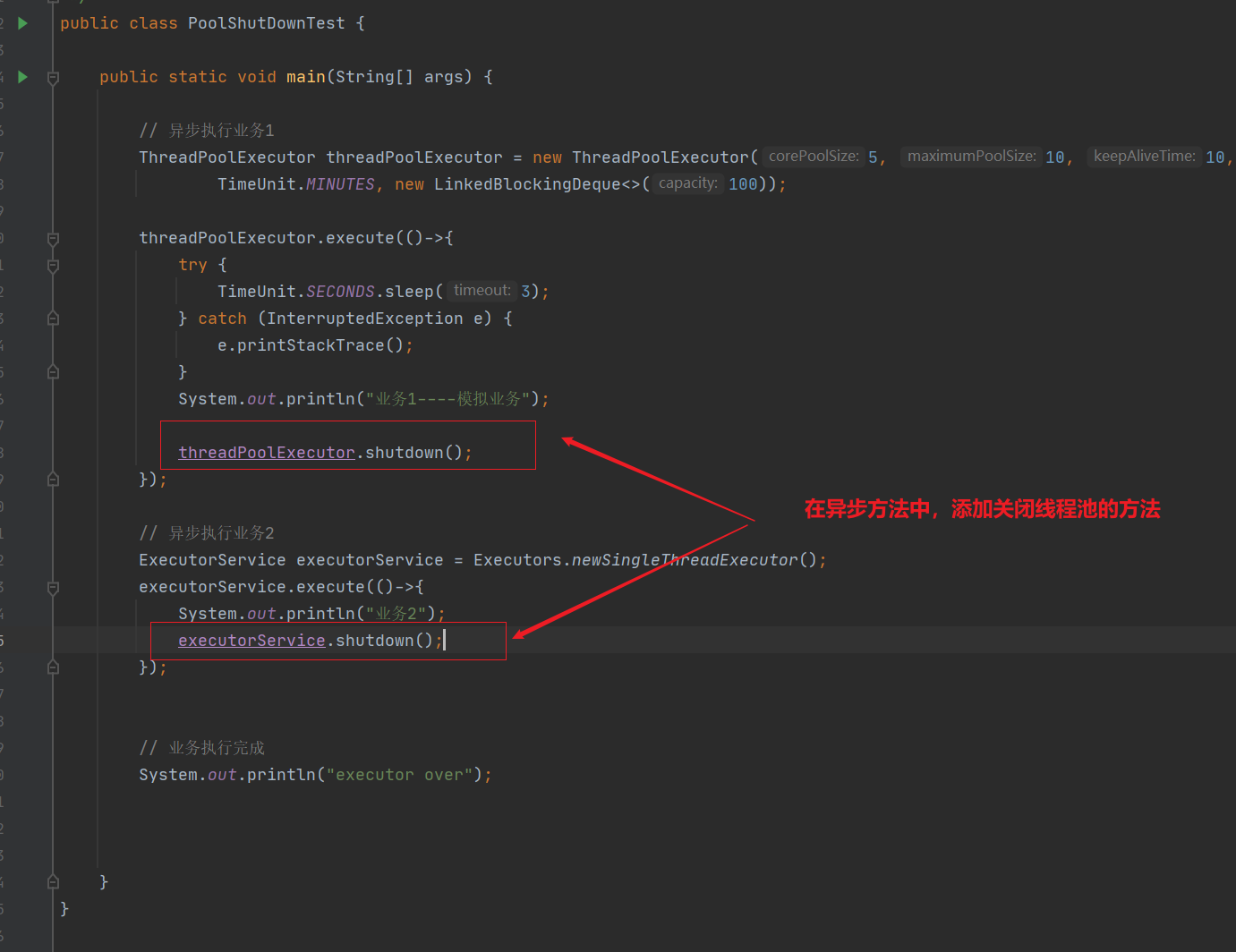
Task: Click the SECONDS constant
Action: tap(340, 292)
